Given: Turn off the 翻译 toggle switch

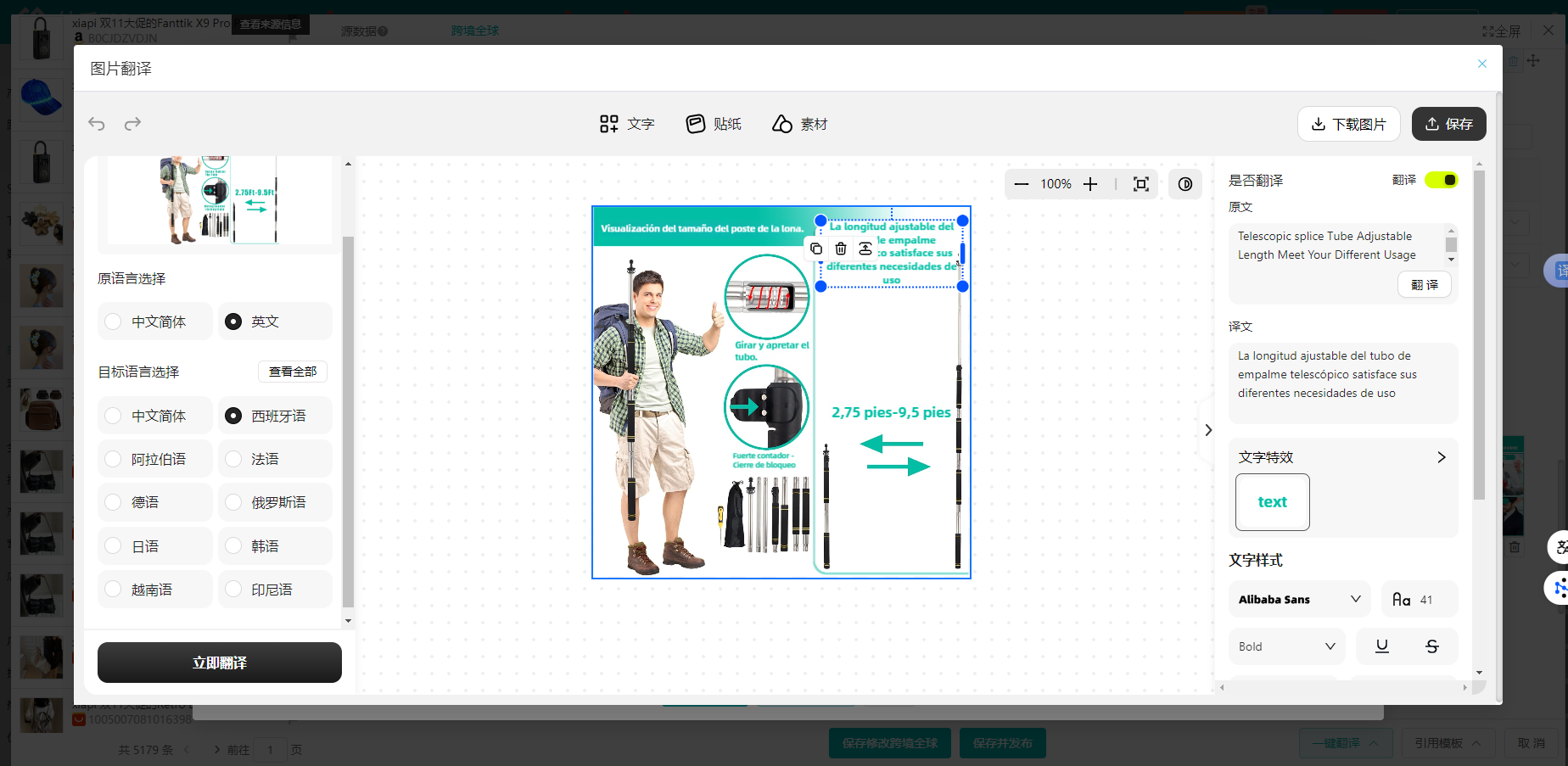Looking at the screenshot, I should point(1441,180).
